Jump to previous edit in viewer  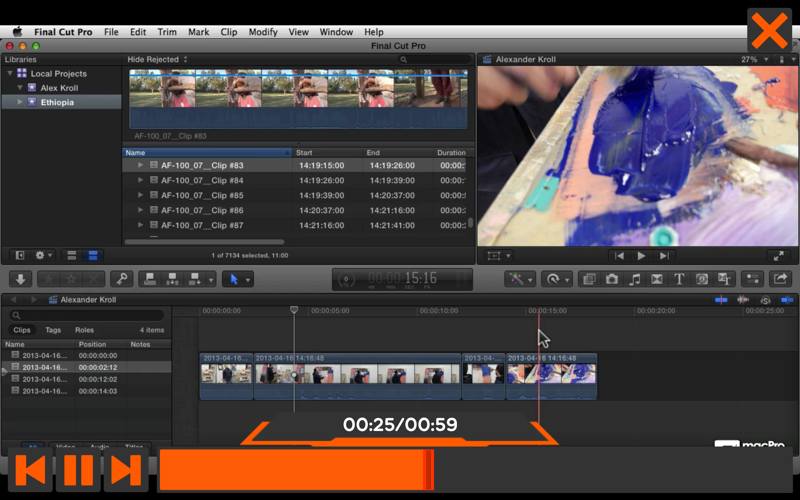point(619,256)
